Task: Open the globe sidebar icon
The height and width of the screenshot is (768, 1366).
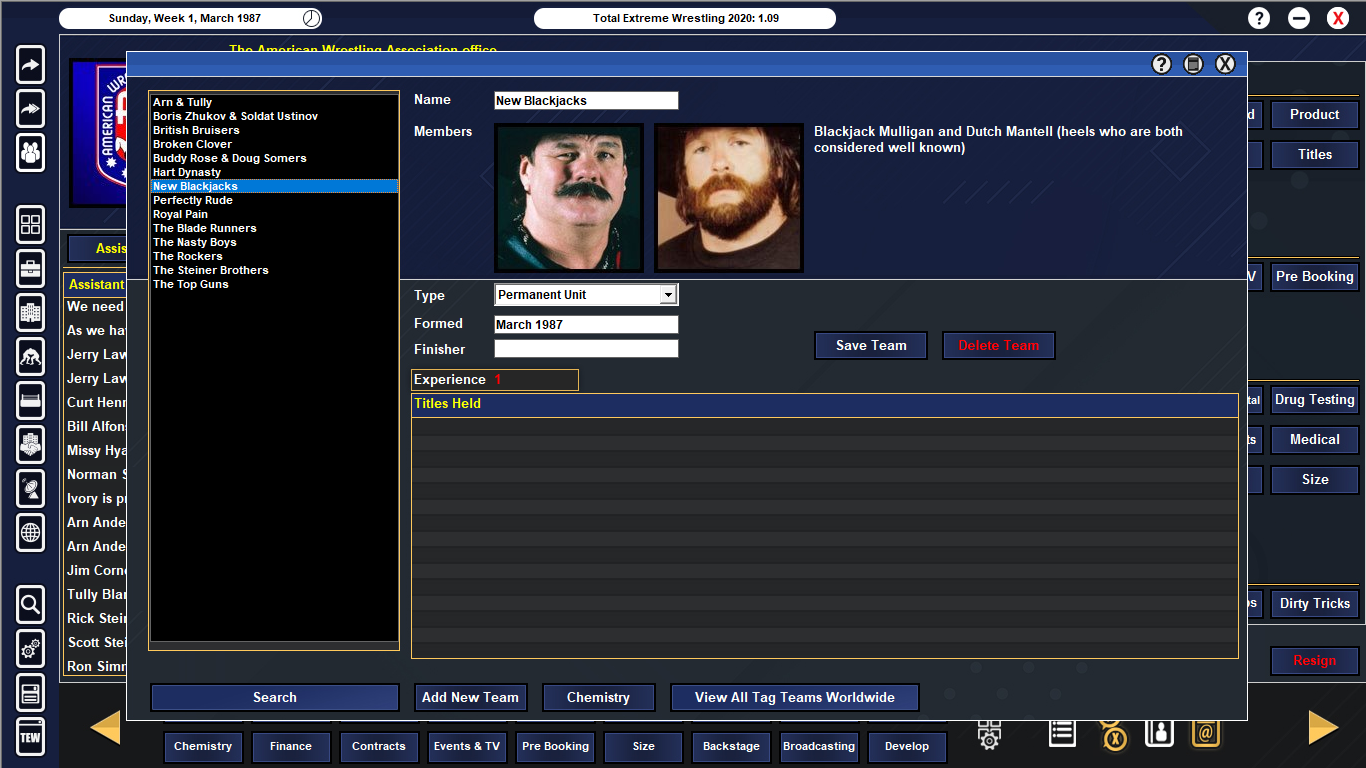Action: (x=31, y=533)
